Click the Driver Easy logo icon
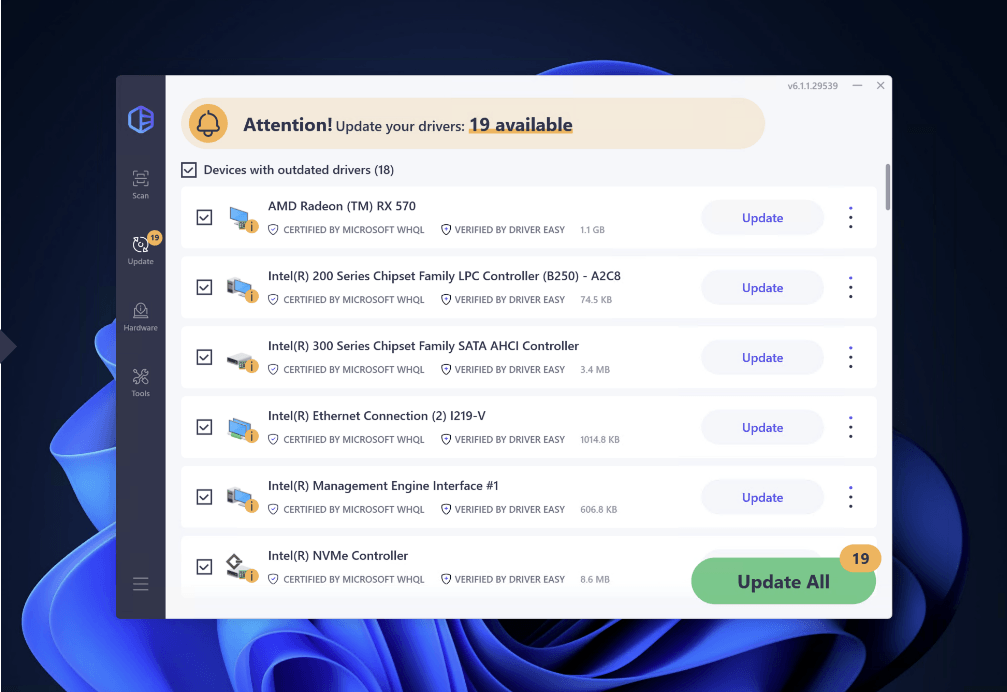This screenshot has width=1007, height=692. coord(141,119)
